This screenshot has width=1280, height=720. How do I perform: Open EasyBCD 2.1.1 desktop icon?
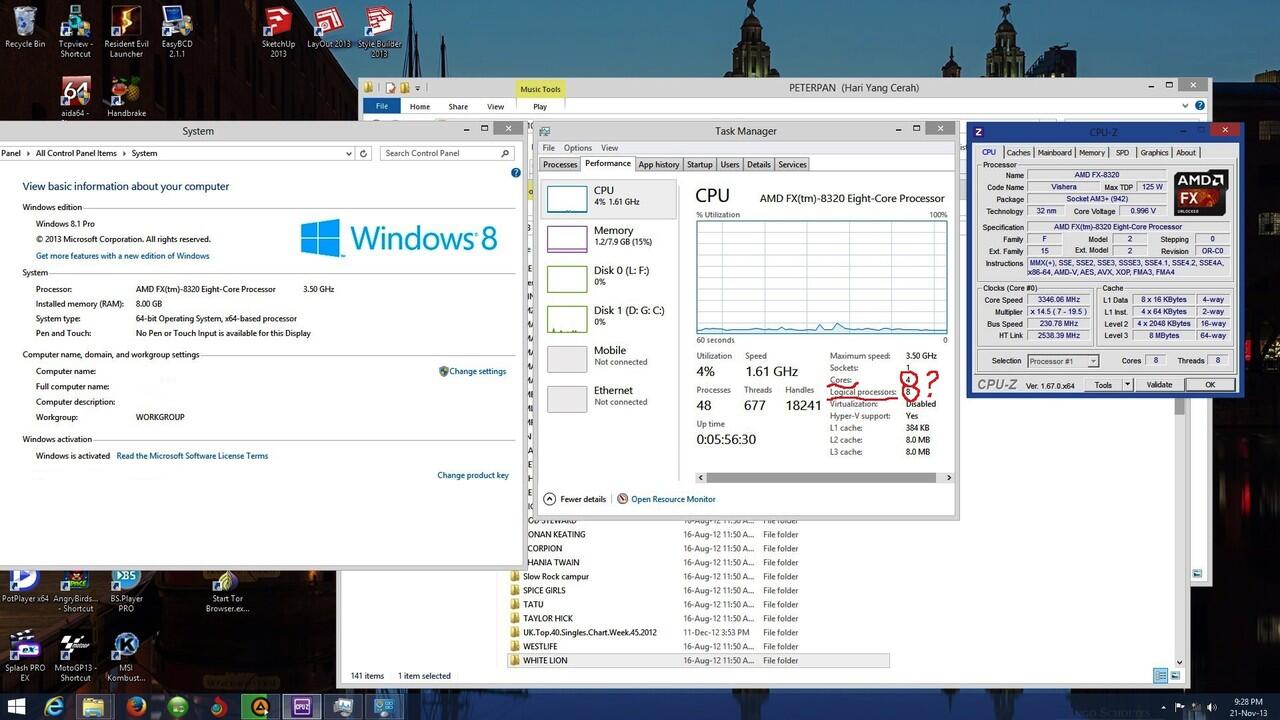[177, 31]
